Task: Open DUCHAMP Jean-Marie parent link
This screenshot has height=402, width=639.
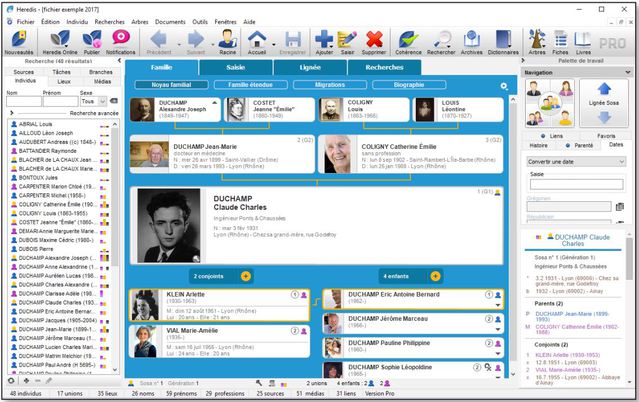Action: click(x=572, y=317)
